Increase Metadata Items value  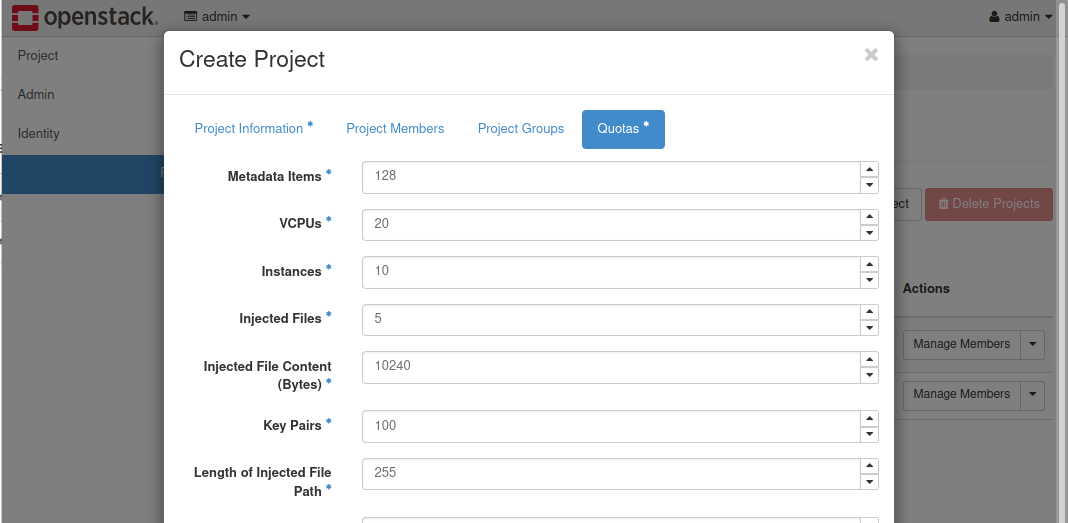869,170
